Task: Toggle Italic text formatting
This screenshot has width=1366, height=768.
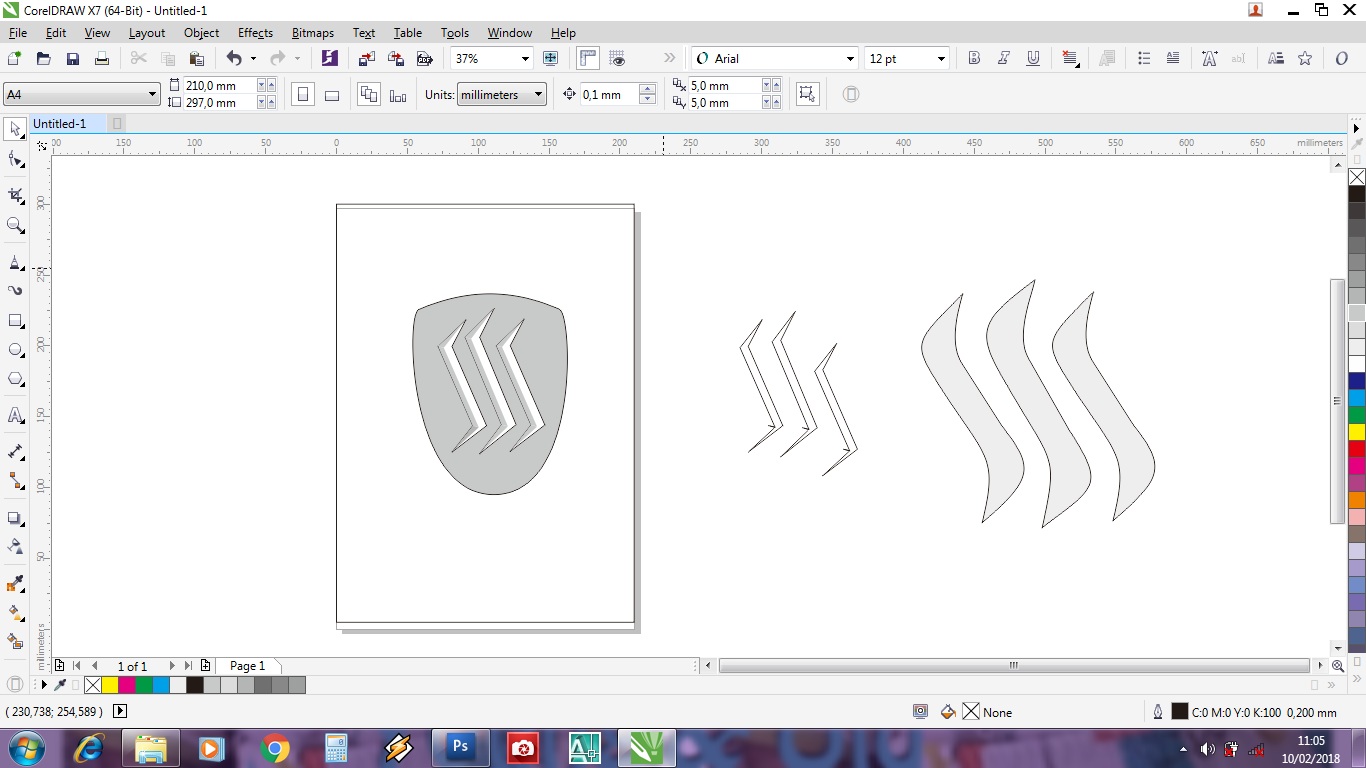Action: tap(1004, 59)
